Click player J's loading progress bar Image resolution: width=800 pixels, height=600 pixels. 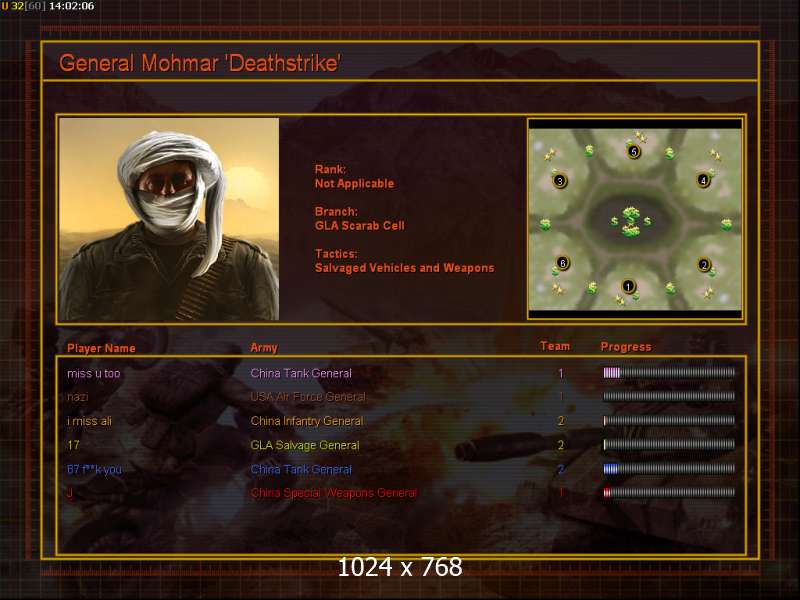pyautogui.click(x=669, y=492)
